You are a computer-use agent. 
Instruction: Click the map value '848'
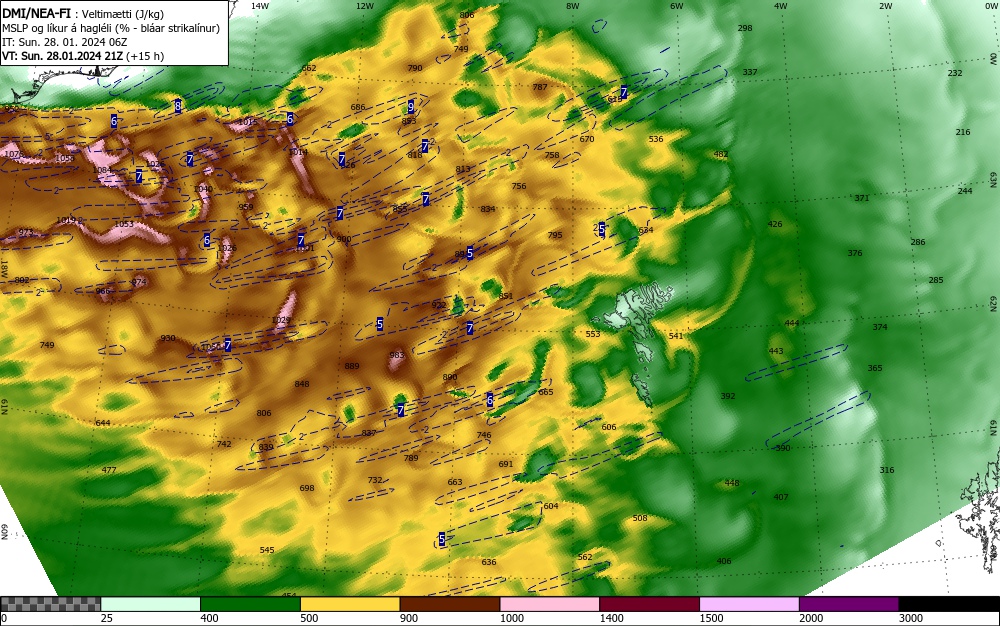302,384
